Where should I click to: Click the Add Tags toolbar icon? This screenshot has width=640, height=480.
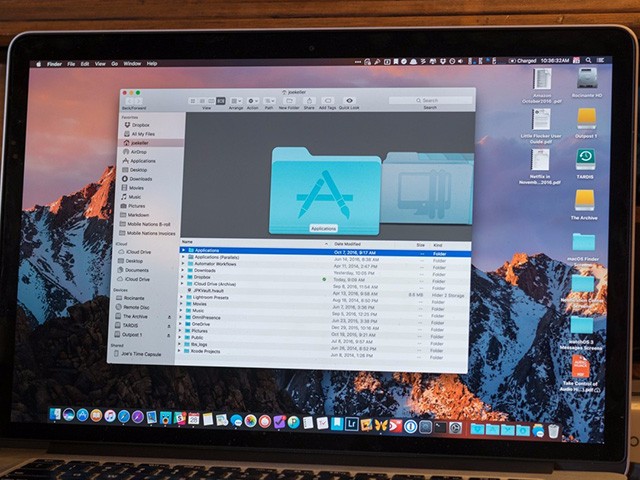328,101
